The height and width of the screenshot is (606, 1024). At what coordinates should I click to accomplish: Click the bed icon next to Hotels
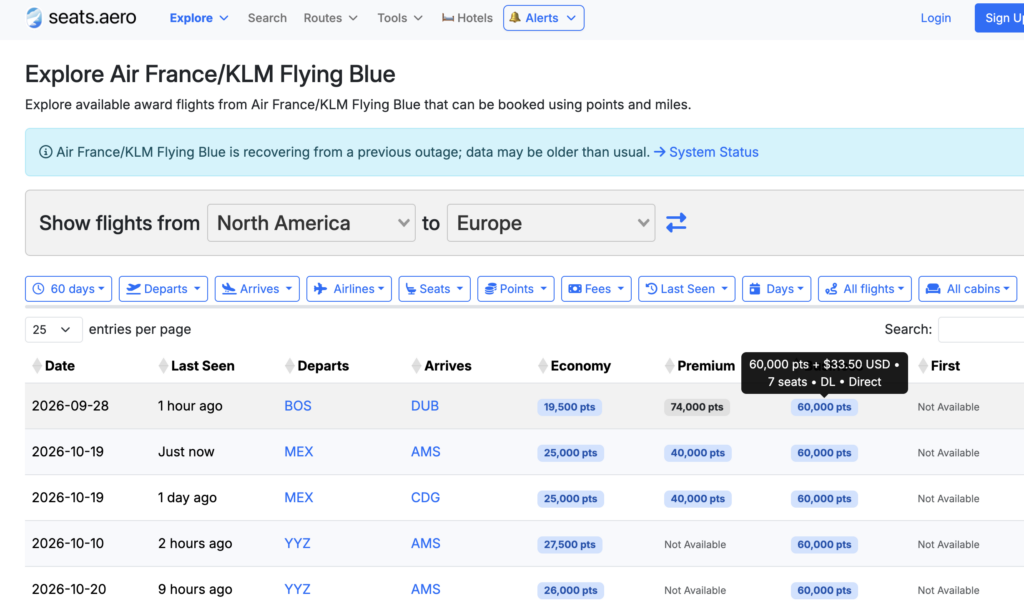click(x=447, y=18)
